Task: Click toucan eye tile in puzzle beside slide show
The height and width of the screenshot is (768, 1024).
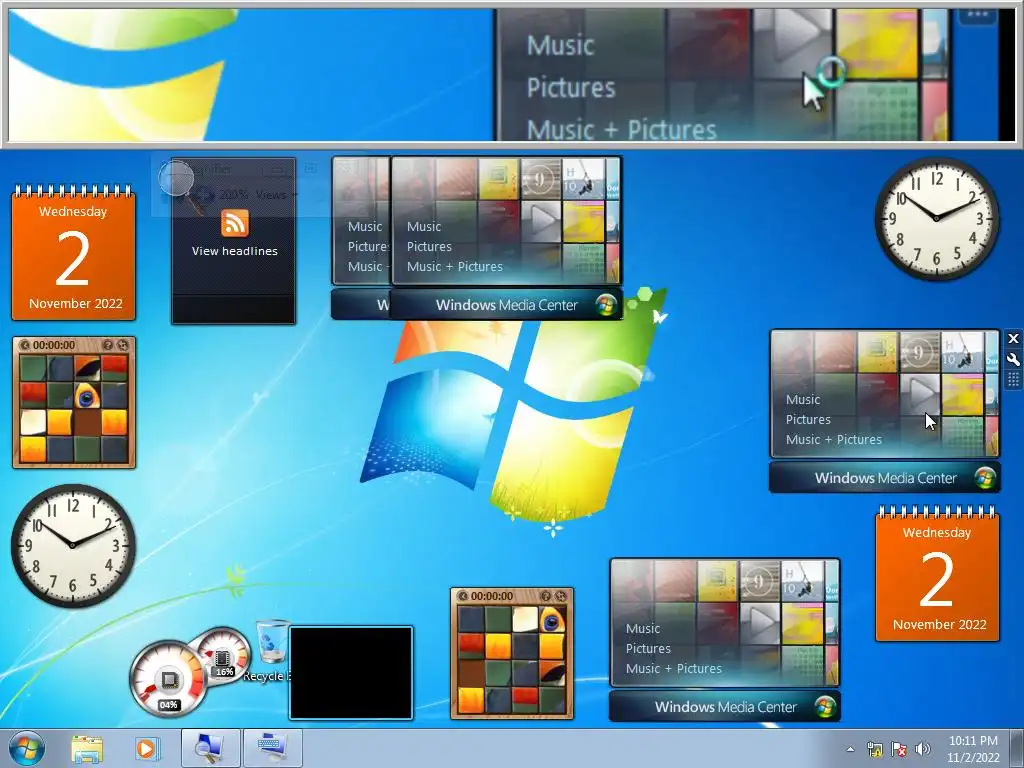Action: 552,620
